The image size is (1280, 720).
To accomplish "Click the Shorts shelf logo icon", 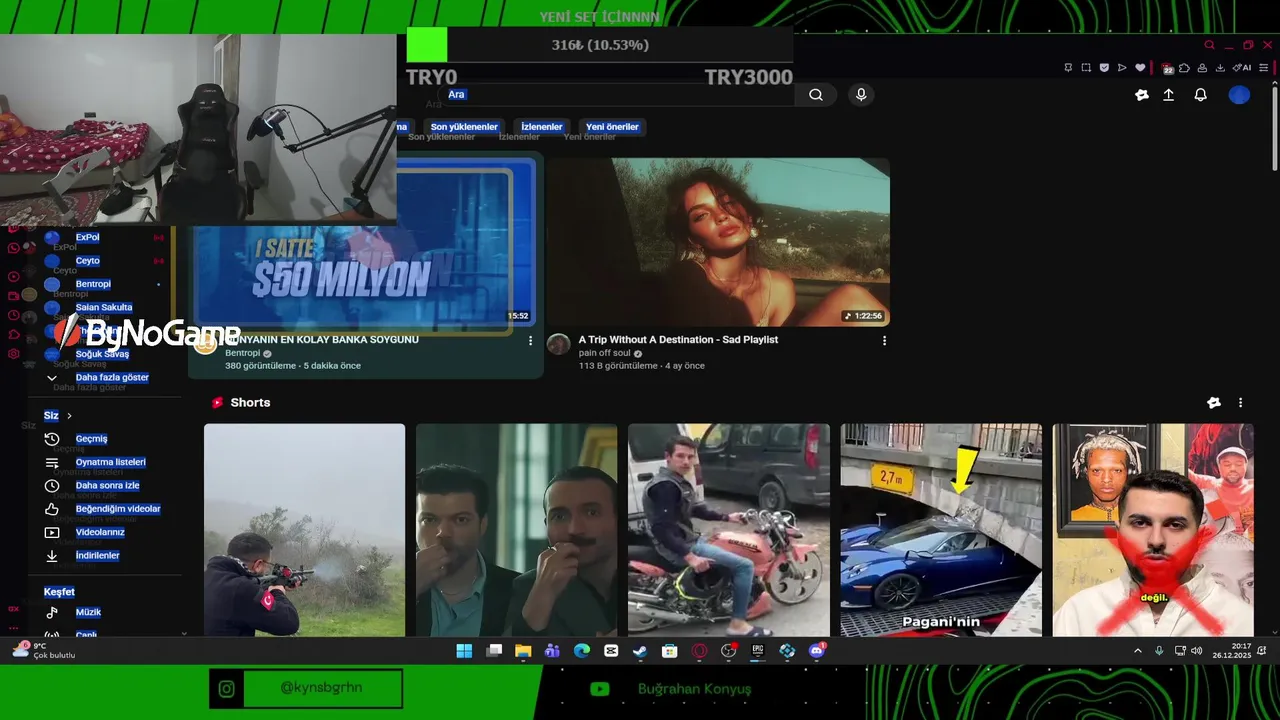I will click(x=217, y=402).
